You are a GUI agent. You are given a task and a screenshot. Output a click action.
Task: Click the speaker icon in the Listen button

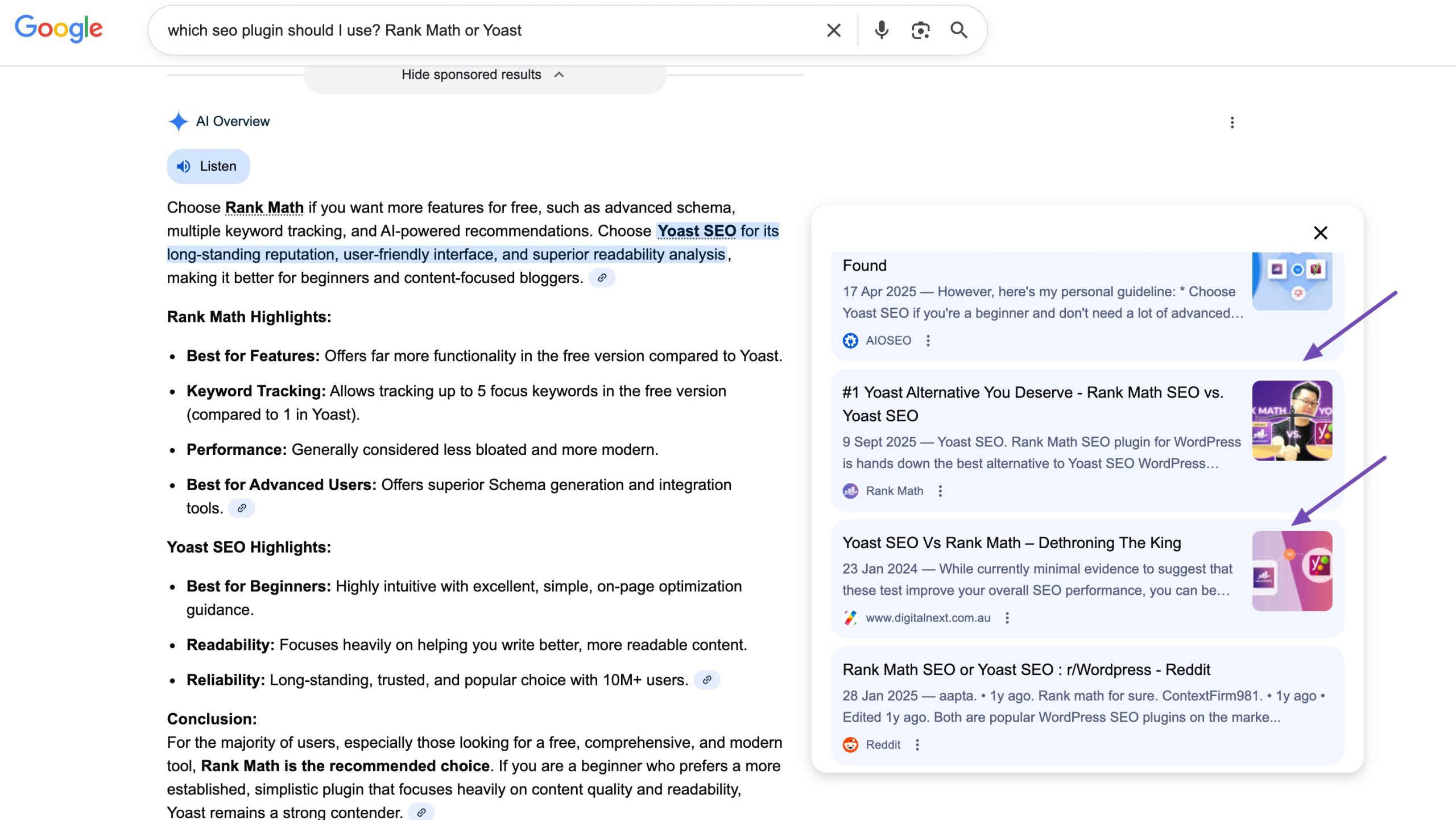(x=183, y=166)
